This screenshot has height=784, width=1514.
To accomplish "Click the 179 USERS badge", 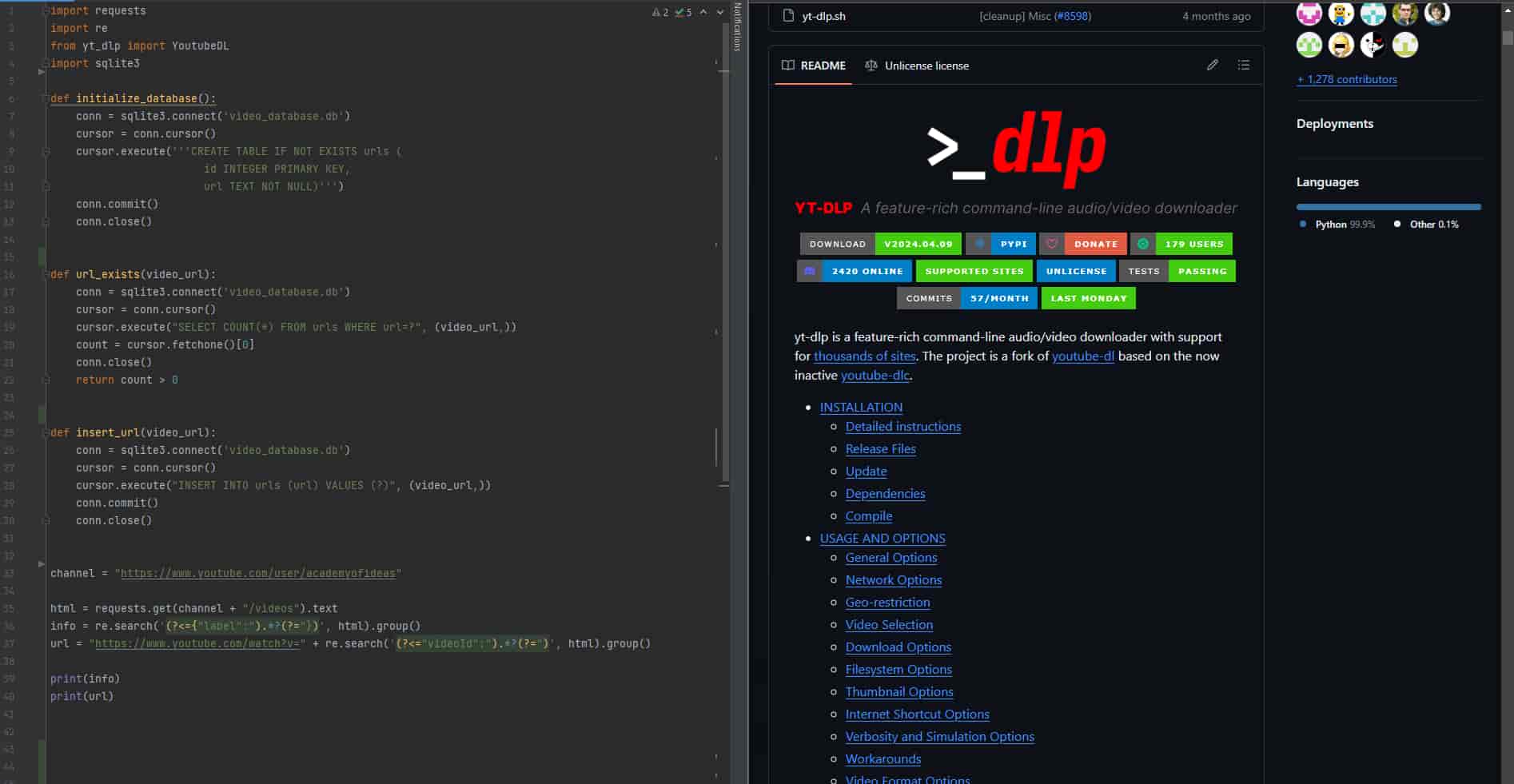I will [1181, 244].
